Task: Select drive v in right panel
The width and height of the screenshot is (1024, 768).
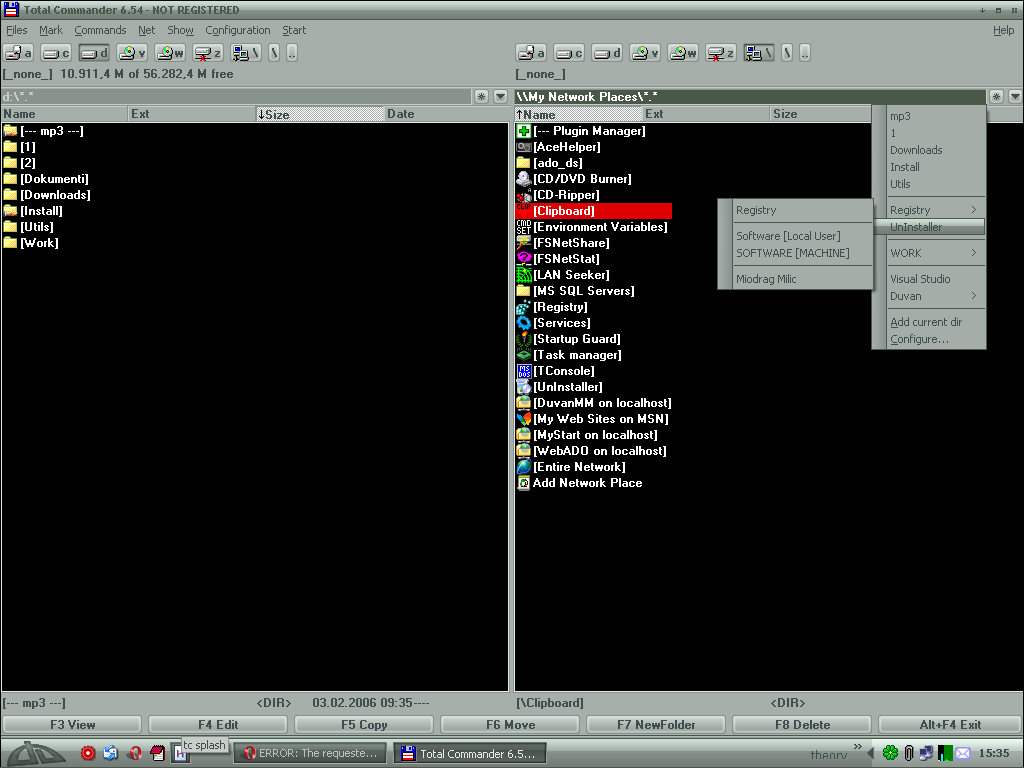Action: coord(645,53)
